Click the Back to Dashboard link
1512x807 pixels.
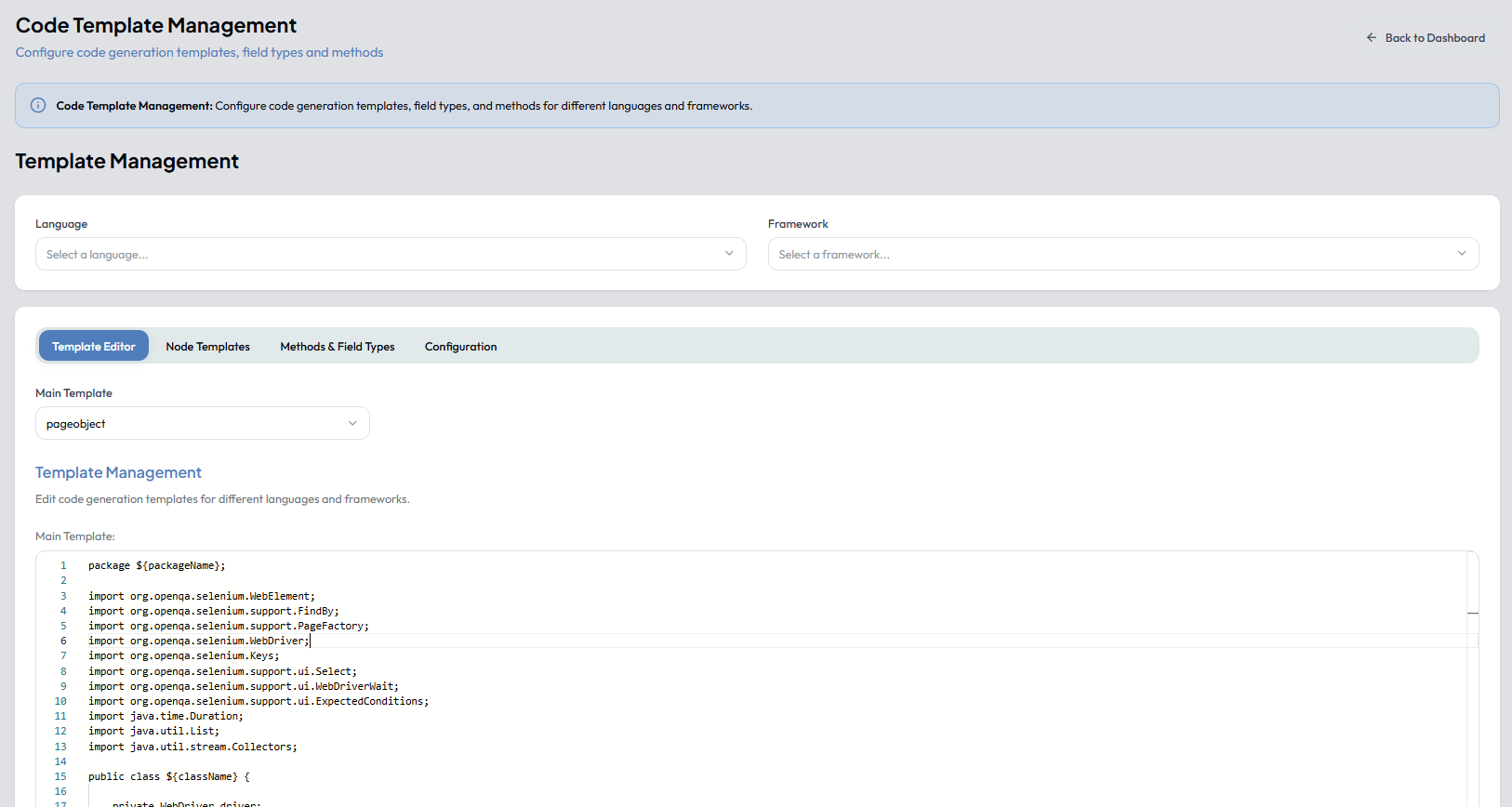[x=1426, y=38]
